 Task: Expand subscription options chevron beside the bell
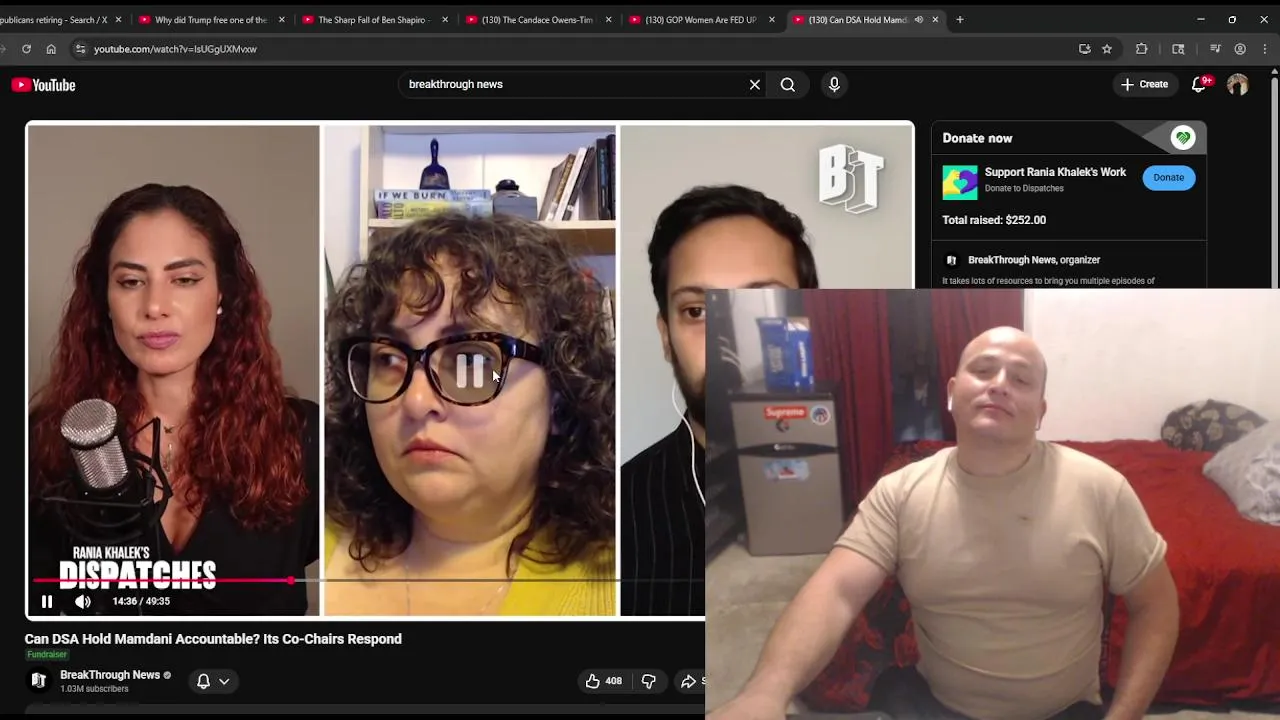224,681
